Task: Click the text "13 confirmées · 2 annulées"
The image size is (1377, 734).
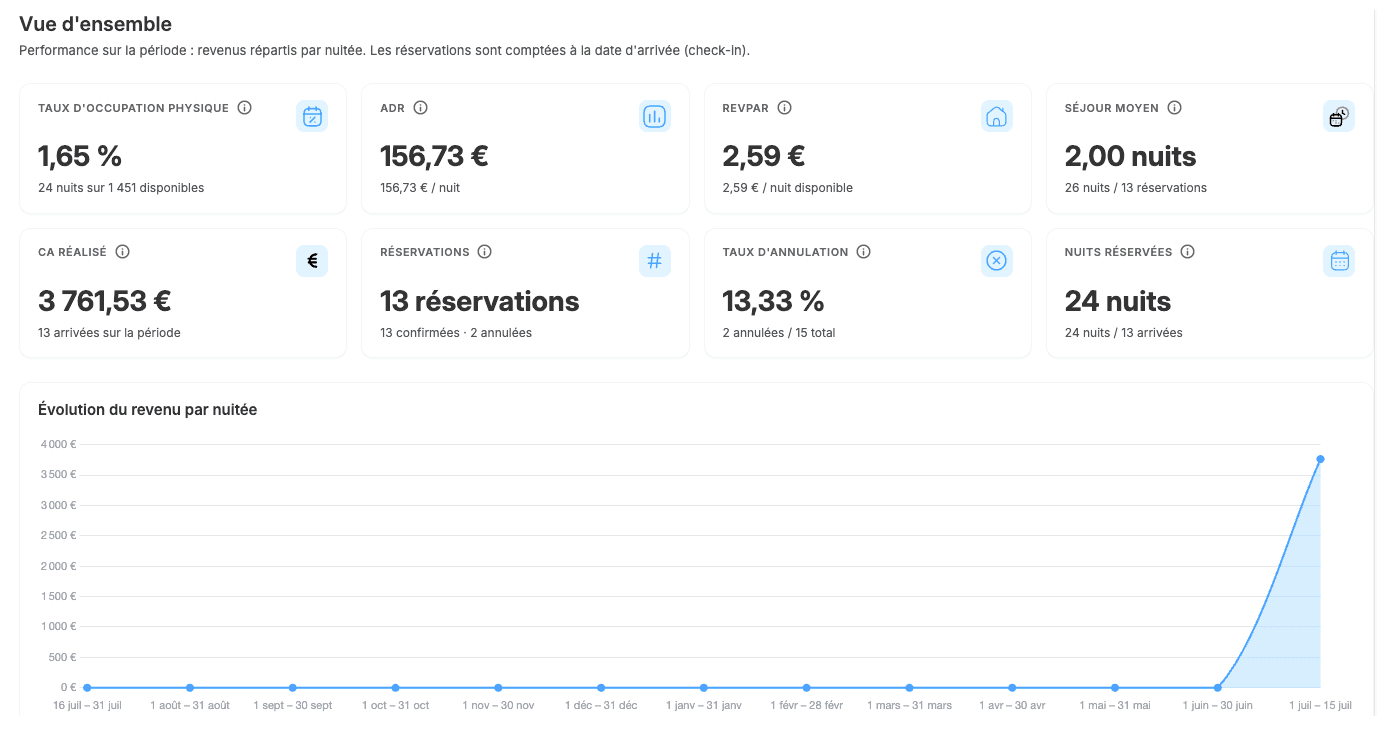Action: coord(456,333)
